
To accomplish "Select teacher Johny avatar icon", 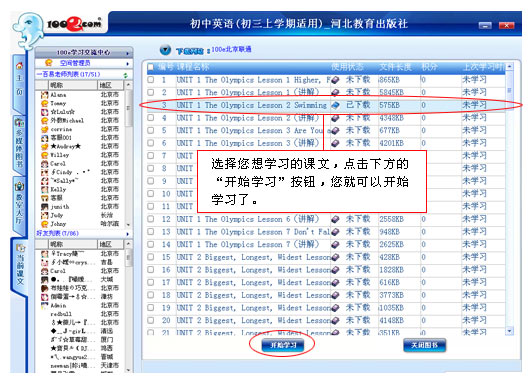I will (x=44, y=224).
